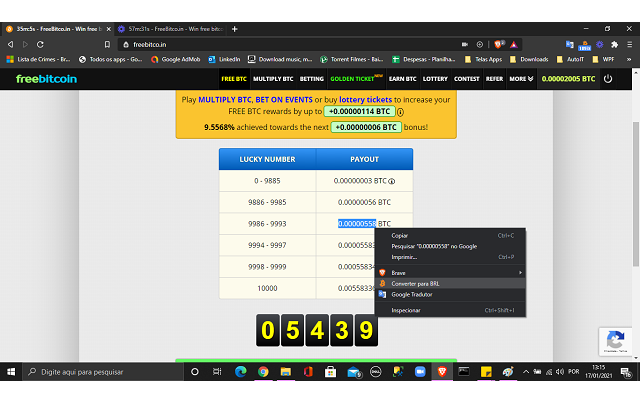Viewport: 640px width, 400px height.
Task: Open Microsoft Edge from taskbar
Action: click(x=240, y=372)
